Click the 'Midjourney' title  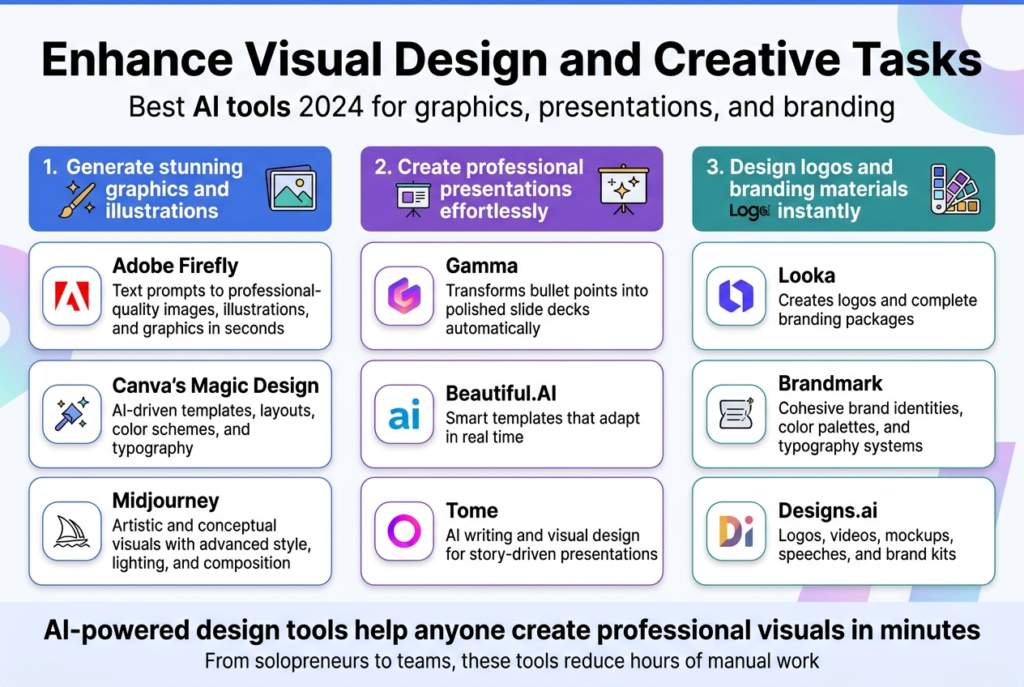(x=166, y=501)
